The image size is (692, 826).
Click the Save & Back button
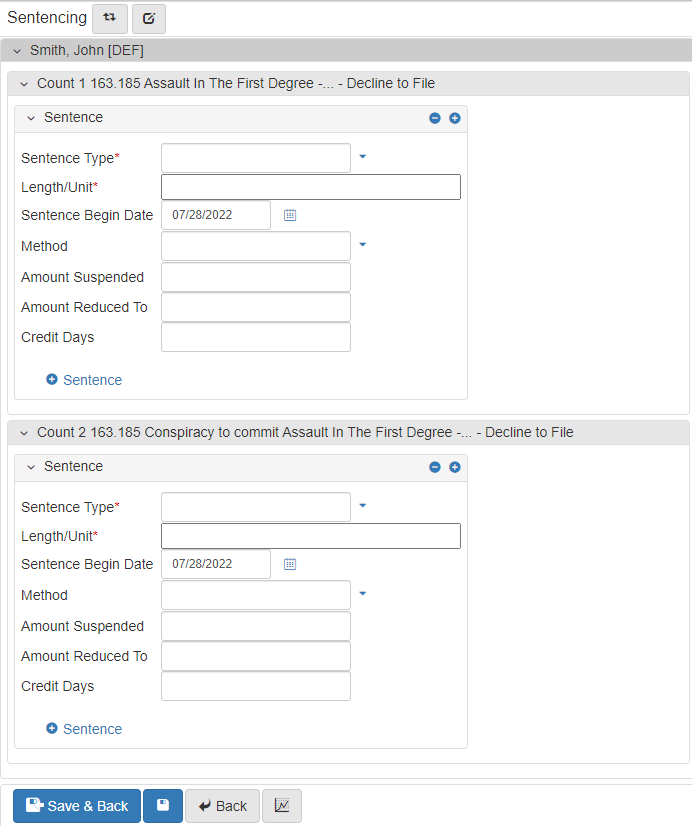pyautogui.click(x=77, y=806)
